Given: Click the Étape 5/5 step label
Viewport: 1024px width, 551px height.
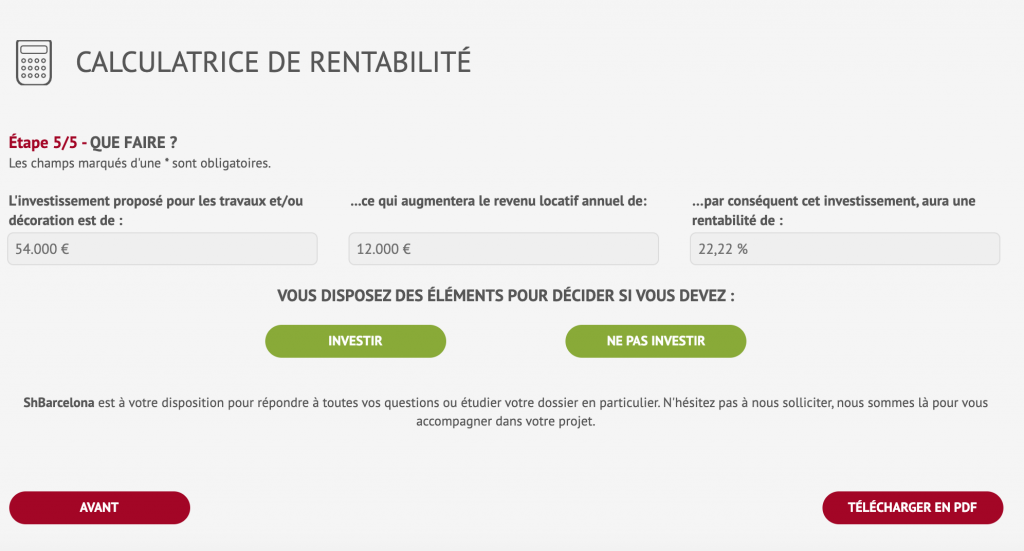Looking at the screenshot, I should (x=43, y=143).
